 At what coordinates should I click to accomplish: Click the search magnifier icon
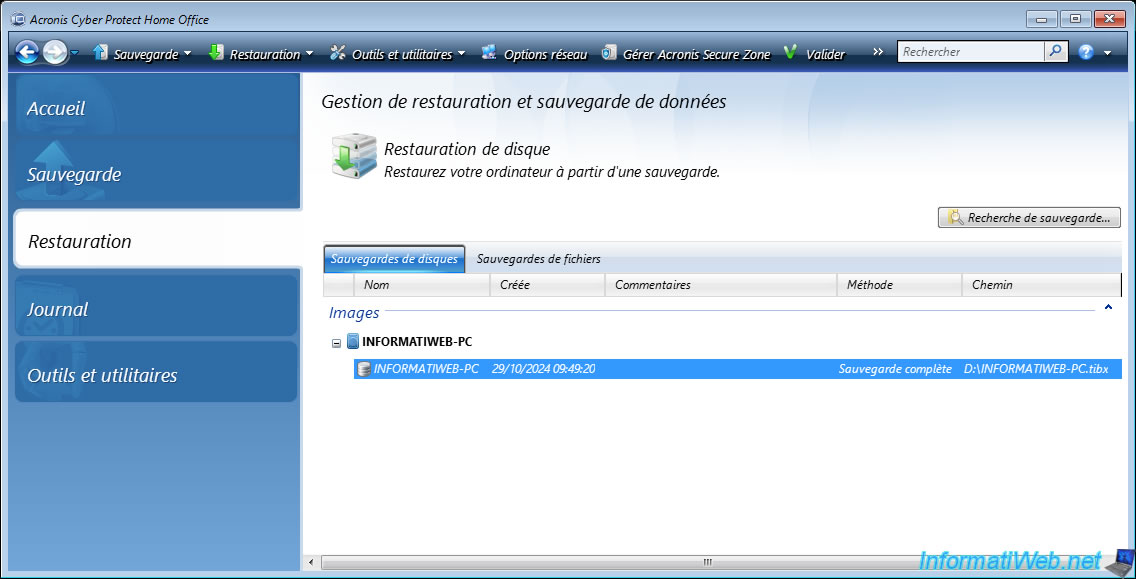[x=1056, y=52]
